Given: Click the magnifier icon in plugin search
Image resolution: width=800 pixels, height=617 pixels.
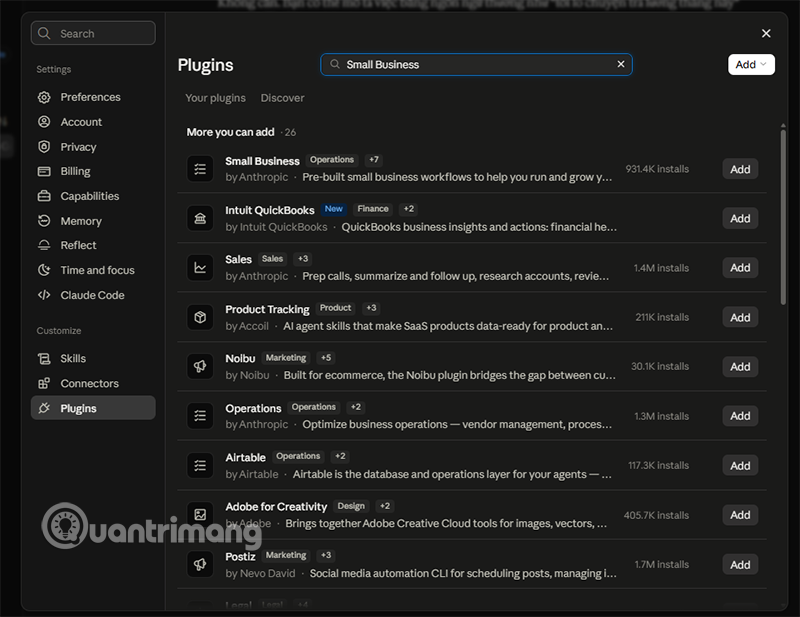Looking at the screenshot, I should tap(335, 64).
